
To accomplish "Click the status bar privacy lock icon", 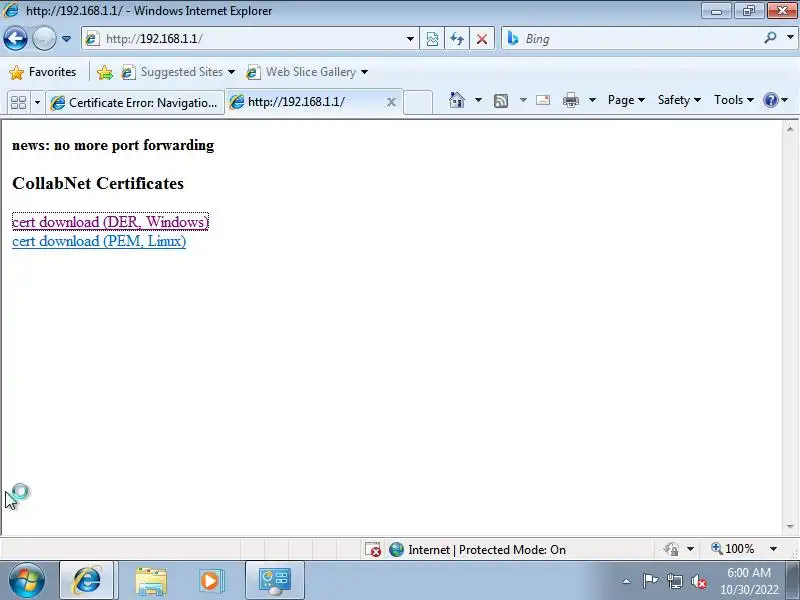I will click(x=671, y=549).
